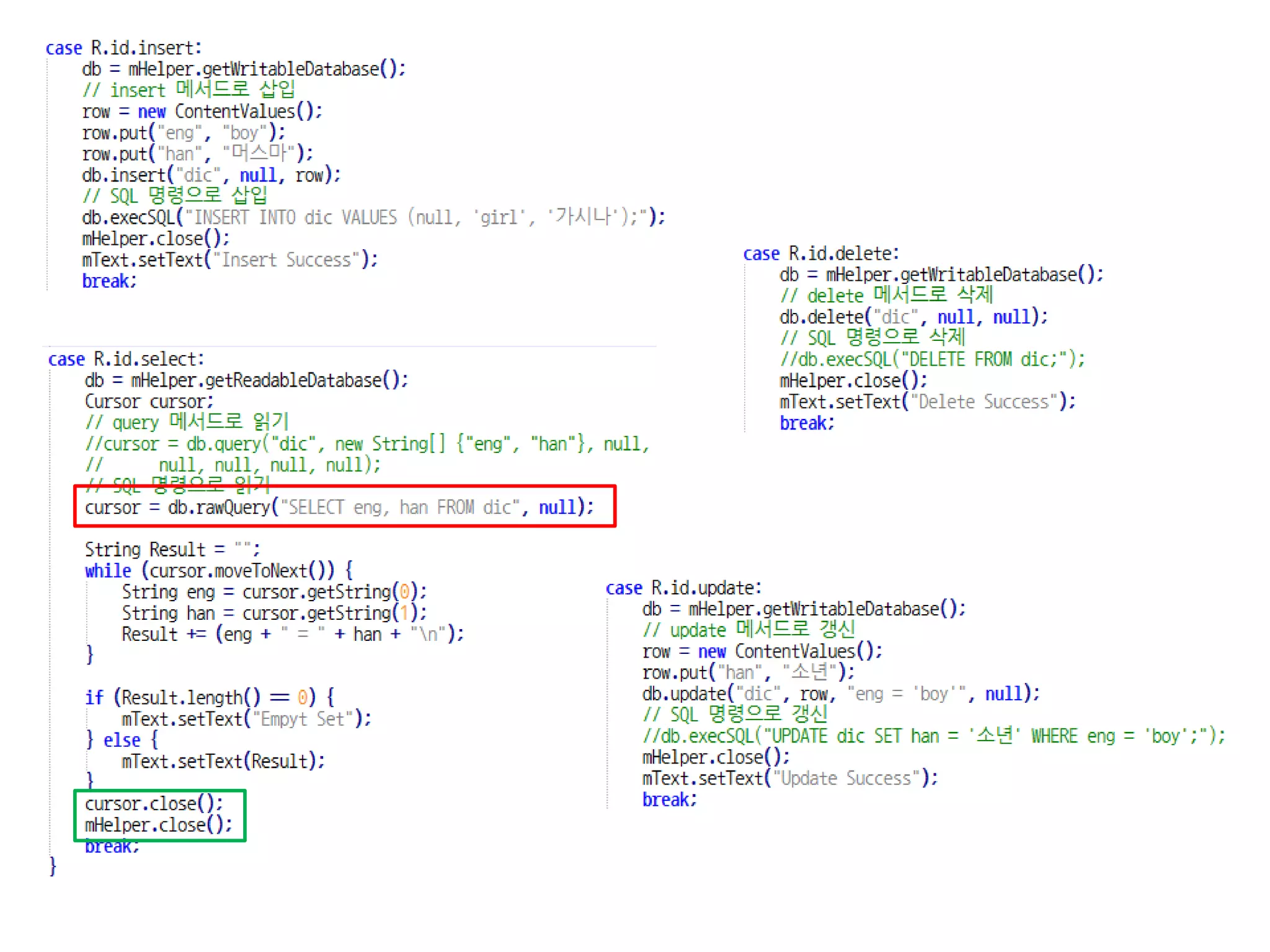Click the rawQuery SELECT statement in red box
Viewport: 1270px width, 952px height.
click(x=339, y=507)
